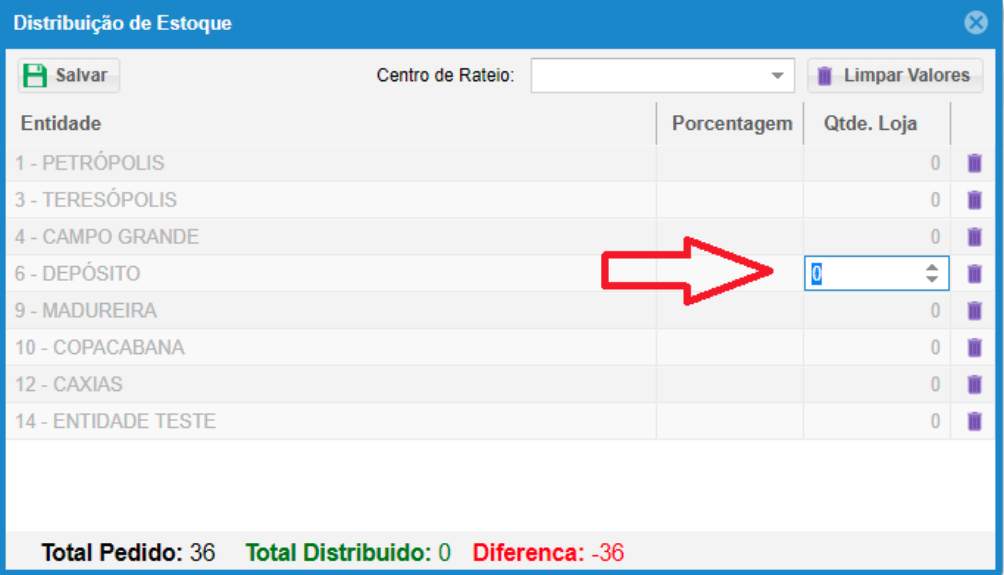Clear MADUREIRA row using trash icon

click(x=974, y=311)
